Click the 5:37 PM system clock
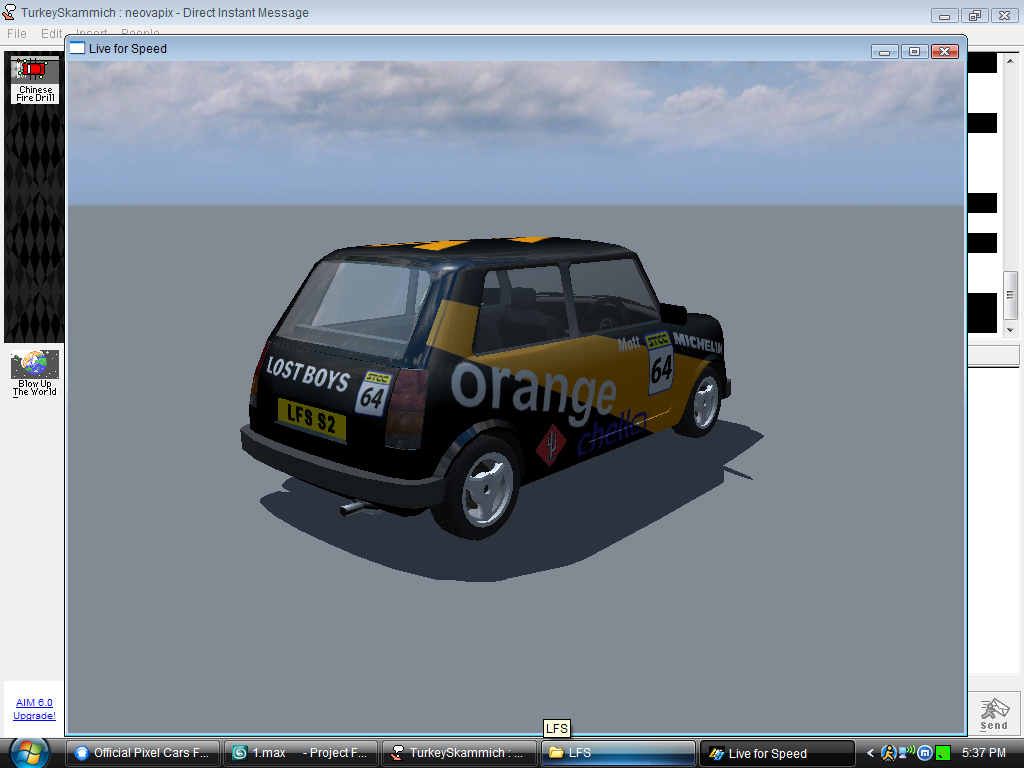 tap(984, 753)
